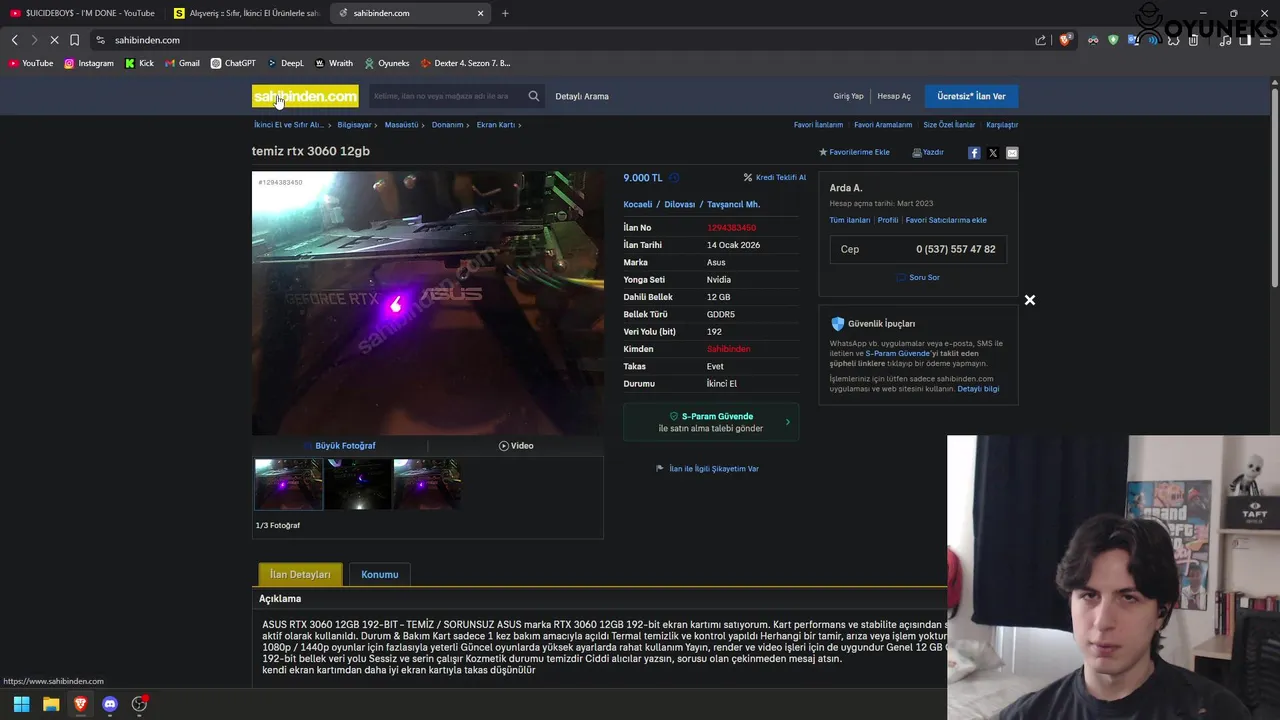Image resolution: width=1280 pixels, height=720 pixels.
Task: Switch to $UICIDEBOY$ YouTube tab
Action: [x=82, y=13]
